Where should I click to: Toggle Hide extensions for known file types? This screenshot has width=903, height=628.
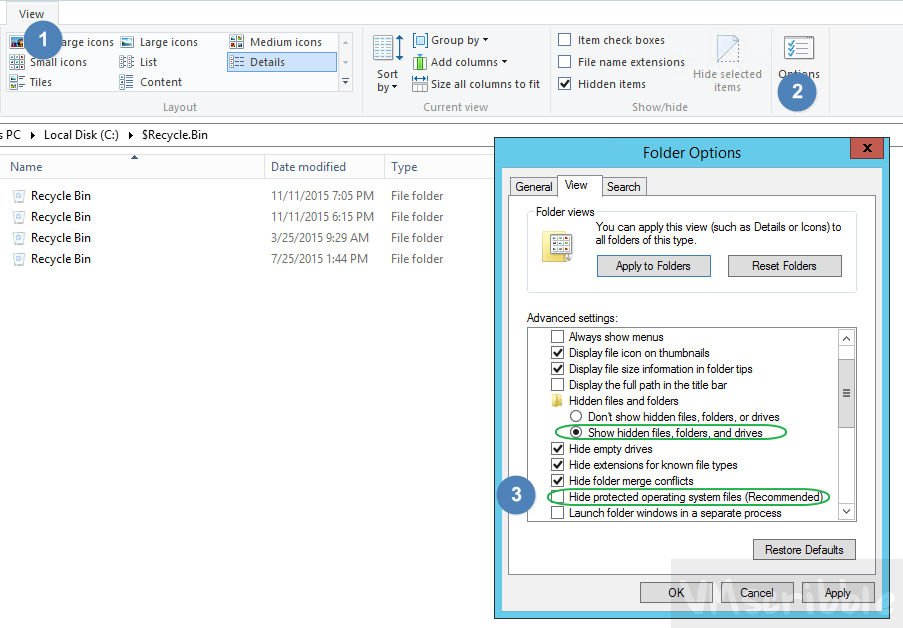(x=557, y=464)
